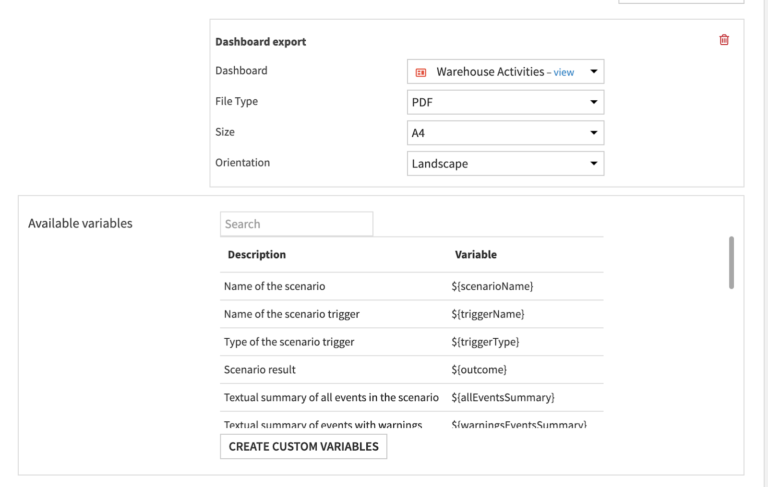The image size is (768, 487).
Task: Delete the Dashboard export attachment via trash icon
Action: point(724,40)
